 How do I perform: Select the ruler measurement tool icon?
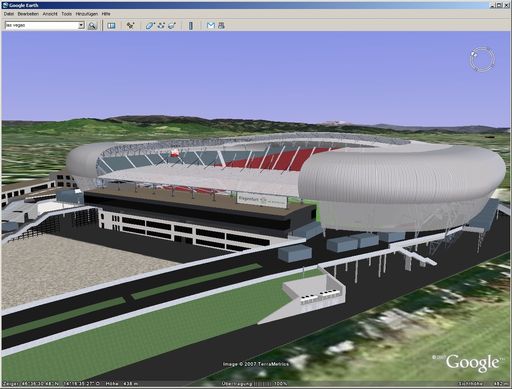(191, 26)
